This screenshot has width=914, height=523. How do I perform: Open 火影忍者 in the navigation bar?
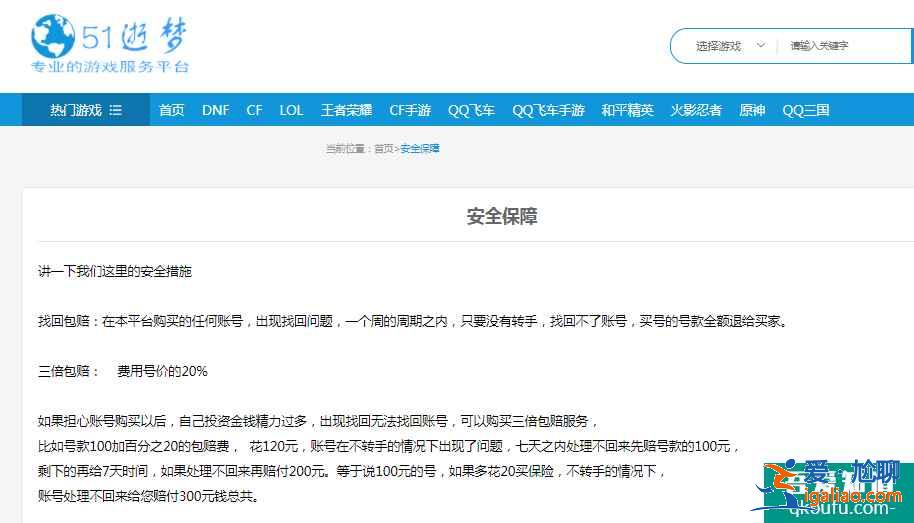pyautogui.click(x=696, y=110)
